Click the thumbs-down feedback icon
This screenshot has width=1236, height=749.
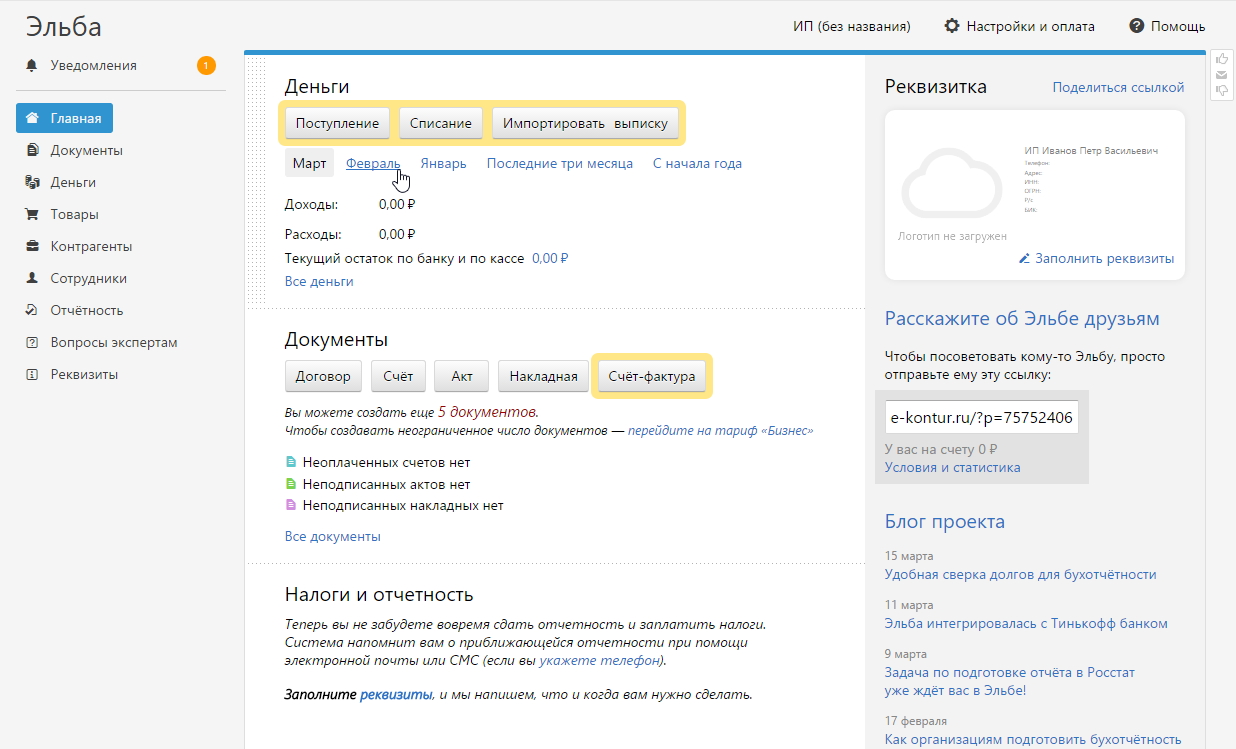coord(1221,90)
